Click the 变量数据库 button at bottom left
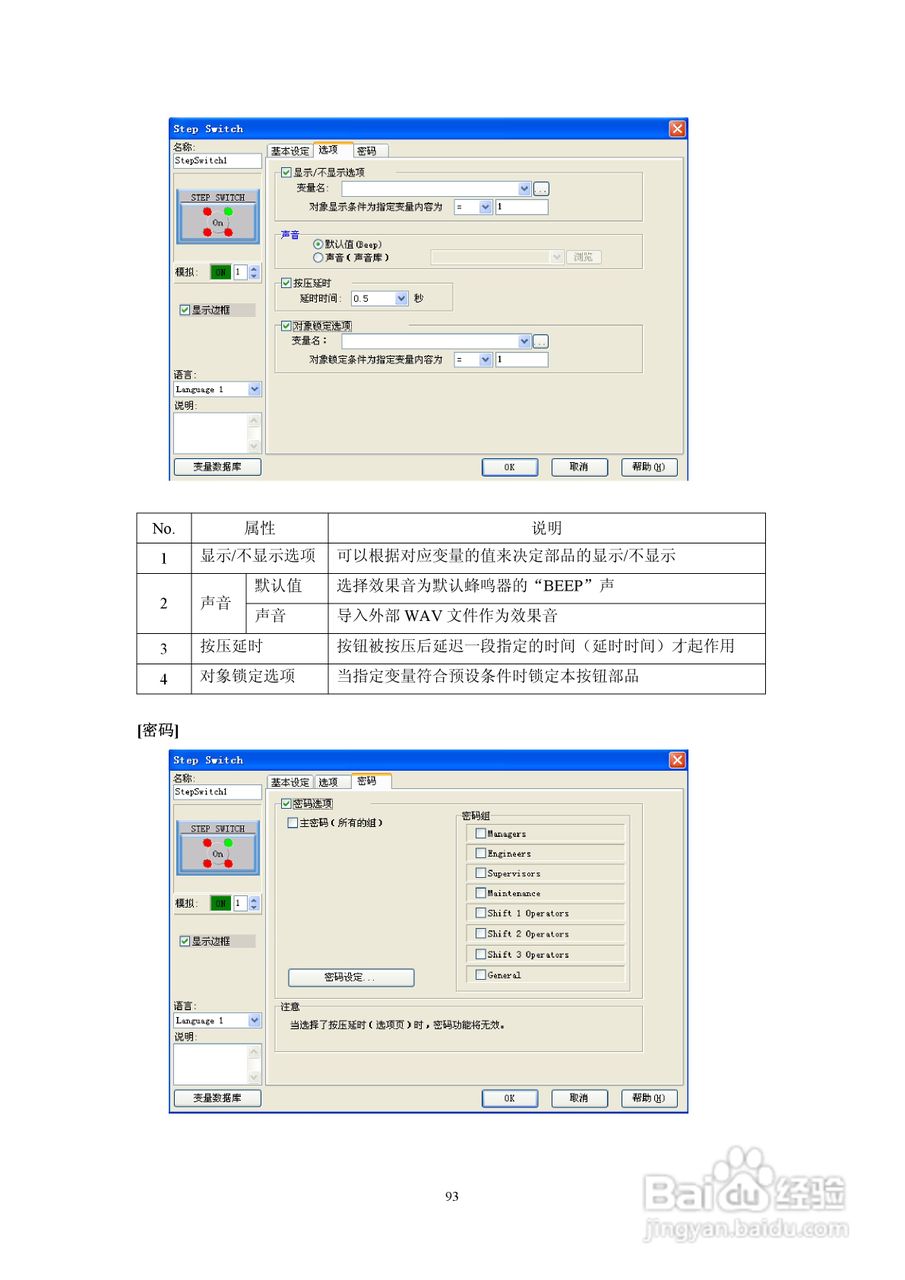 pos(217,466)
